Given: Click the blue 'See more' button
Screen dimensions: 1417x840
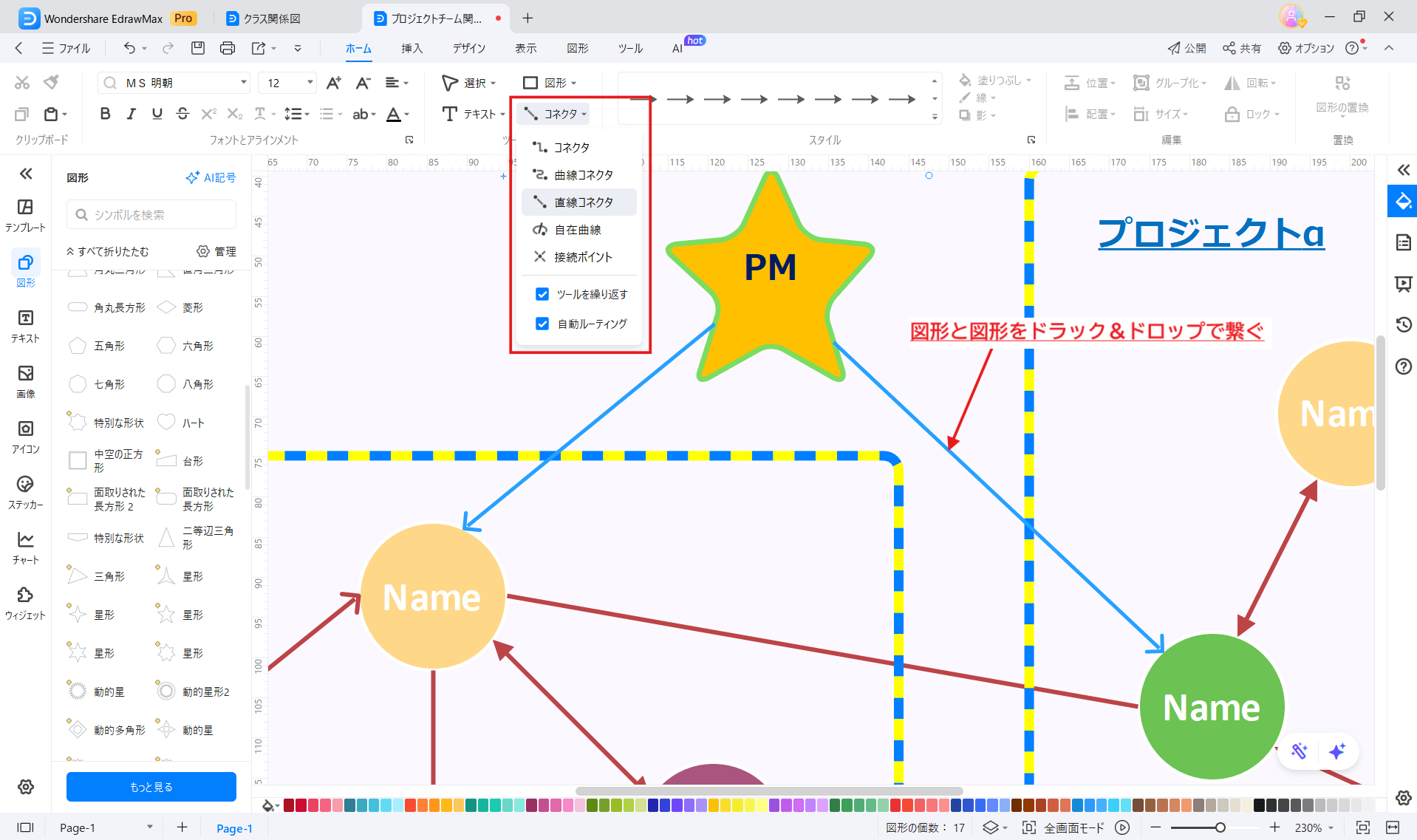Looking at the screenshot, I should click(x=151, y=787).
